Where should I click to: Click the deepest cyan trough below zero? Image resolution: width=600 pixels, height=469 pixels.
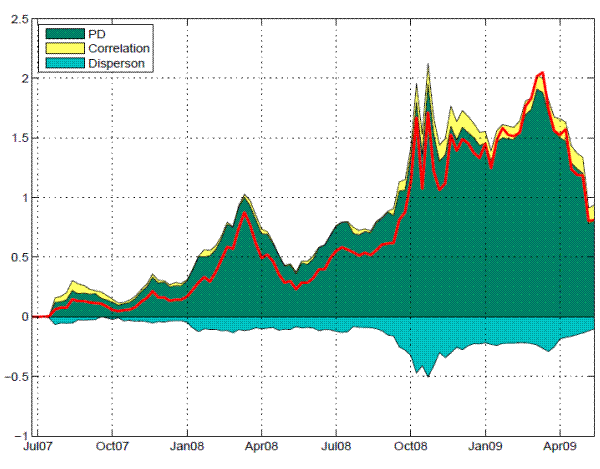(x=428, y=370)
